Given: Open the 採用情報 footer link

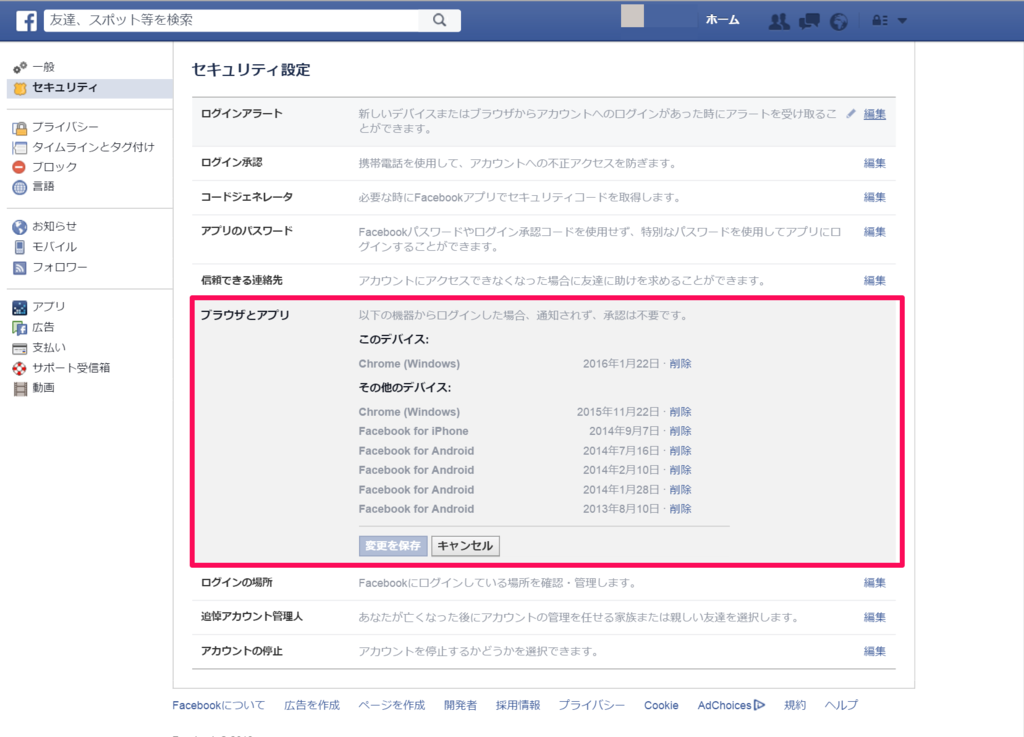Looking at the screenshot, I should (518, 705).
